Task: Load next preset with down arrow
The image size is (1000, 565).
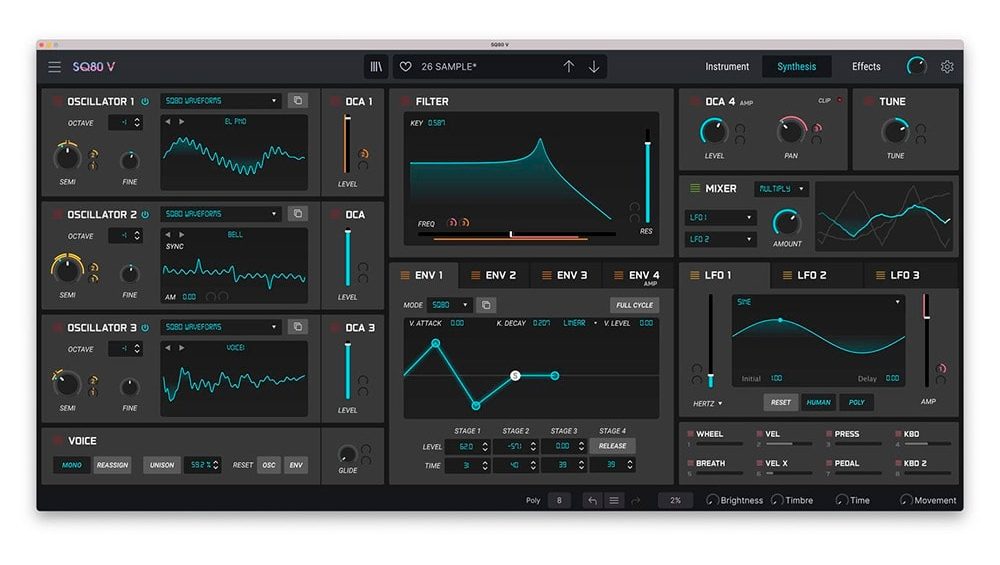Action: 594,66
